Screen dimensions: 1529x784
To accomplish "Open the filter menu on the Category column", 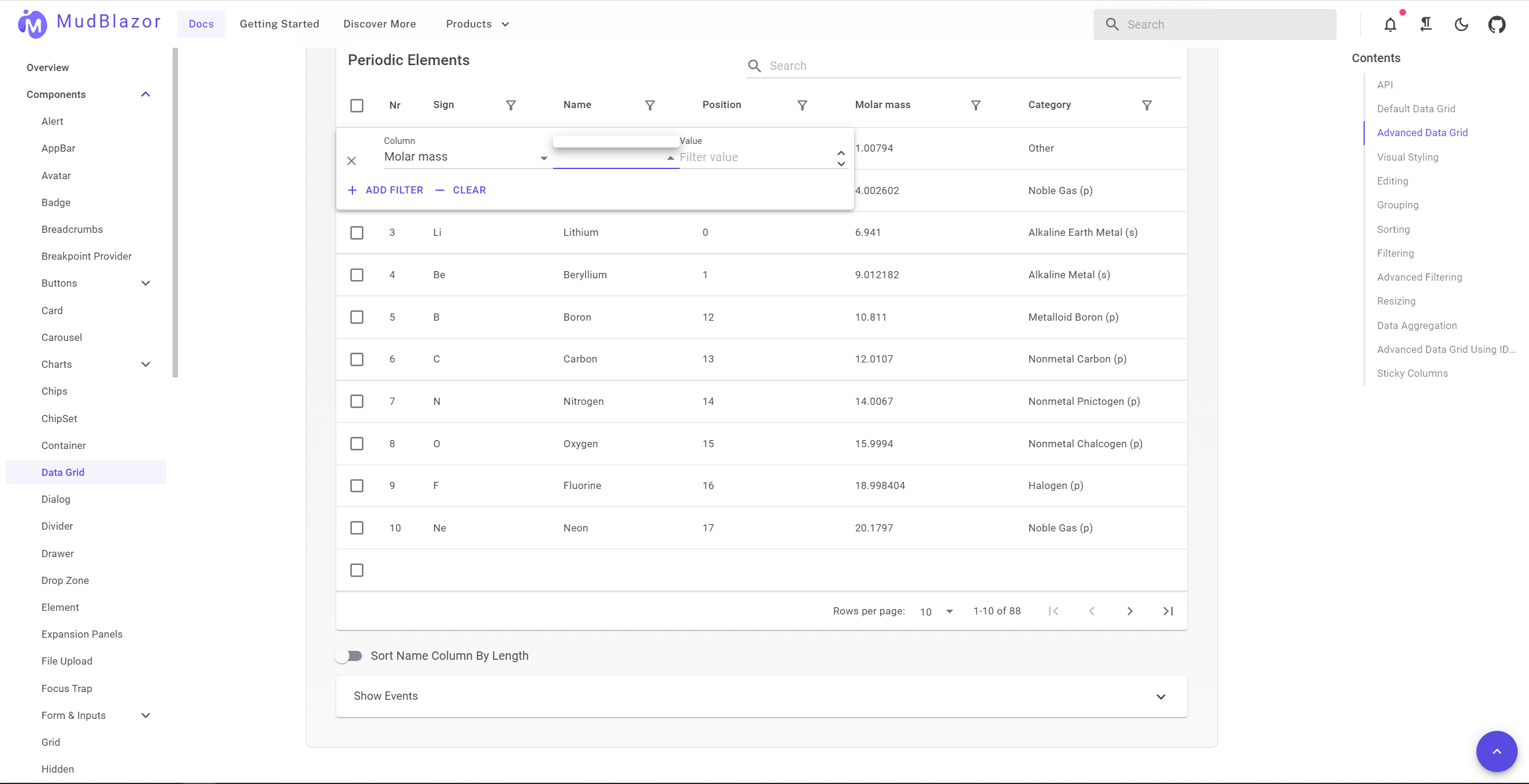I will point(1147,105).
